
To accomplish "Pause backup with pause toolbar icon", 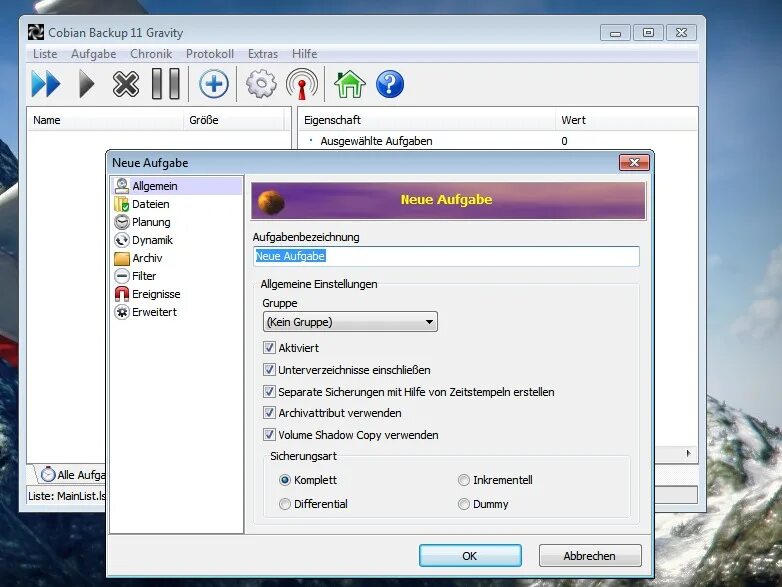I will tap(166, 84).
